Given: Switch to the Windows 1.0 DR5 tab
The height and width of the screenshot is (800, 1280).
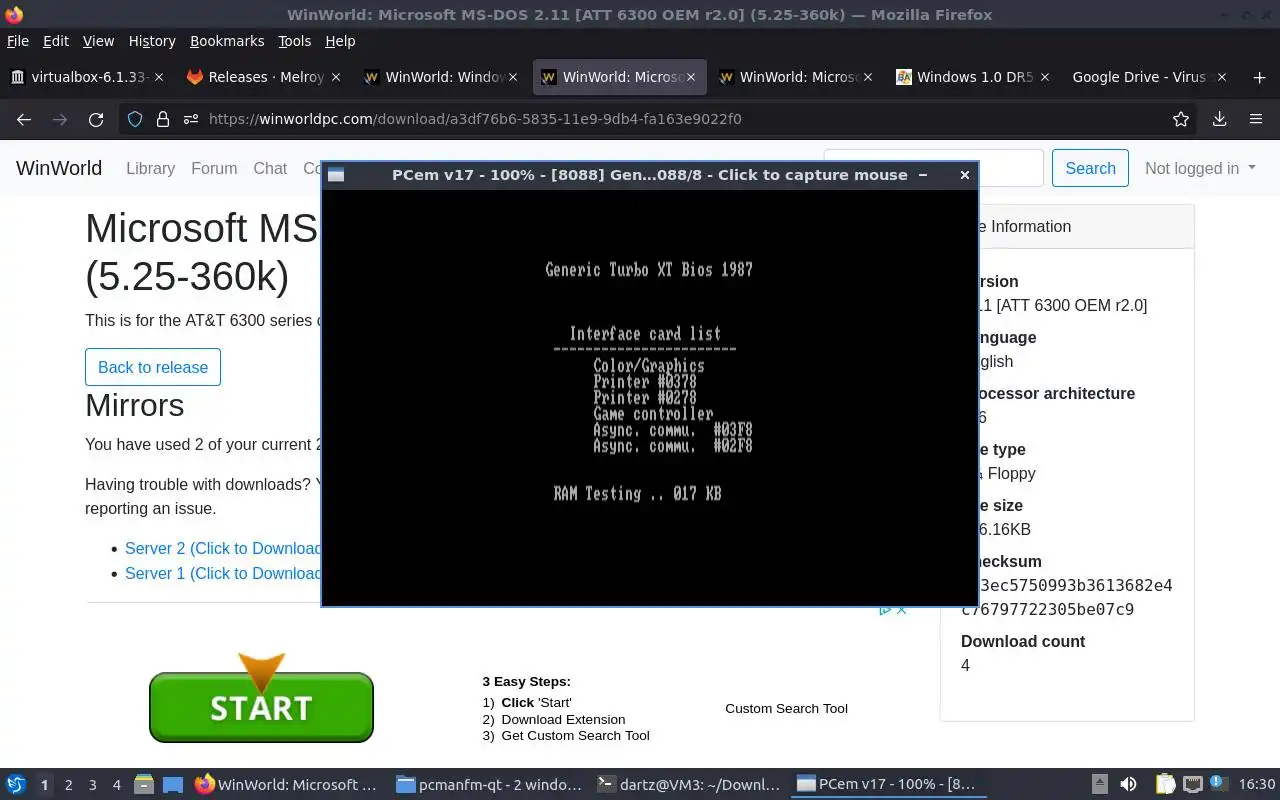Looking at the screenshot, I should [973, 77].
